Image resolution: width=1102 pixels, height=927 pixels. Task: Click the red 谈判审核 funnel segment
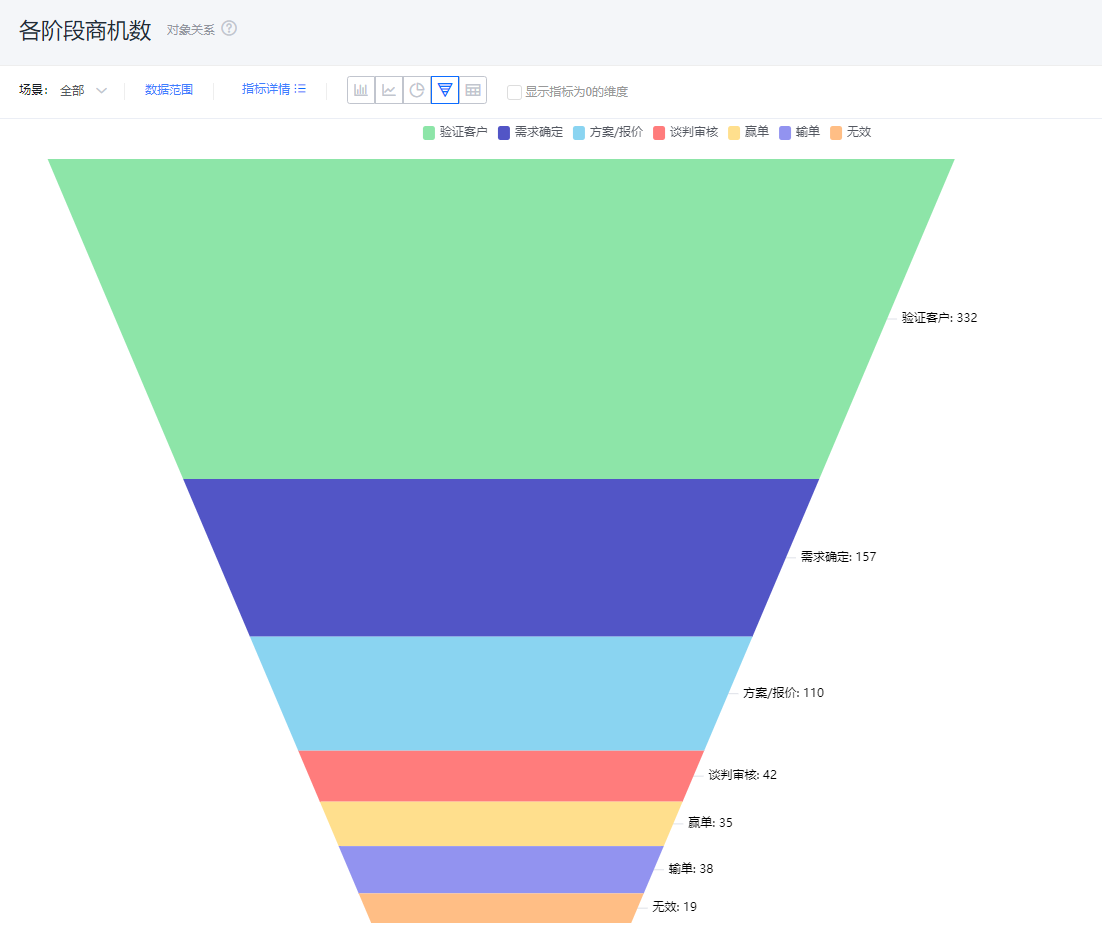(x=501, y=776)
